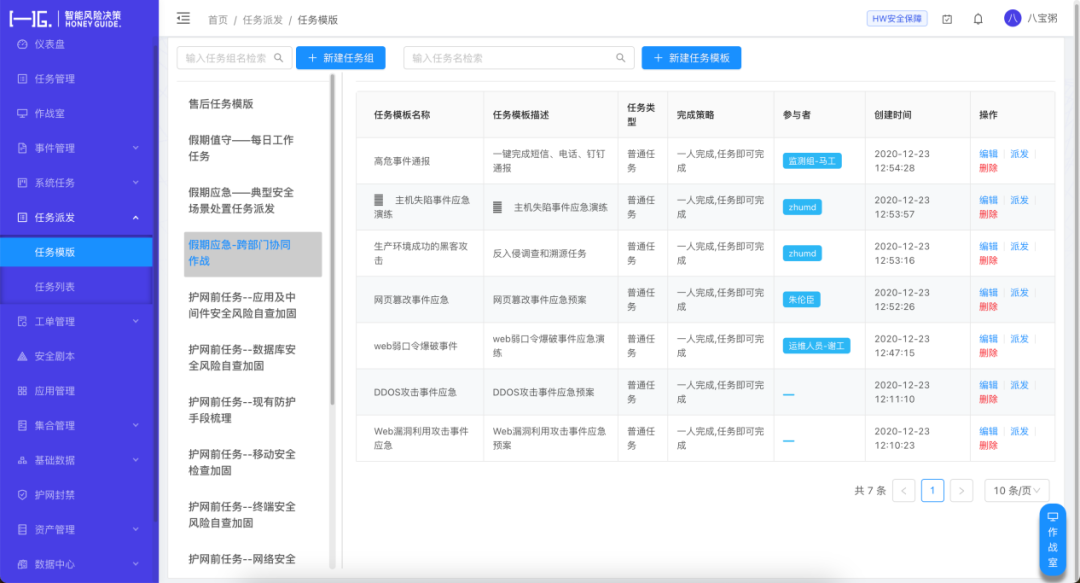Click the 任务管理 sidebar icon
Image resolution: width=1080 pixels, height=583 pixels.
click(x=22, y=79)
